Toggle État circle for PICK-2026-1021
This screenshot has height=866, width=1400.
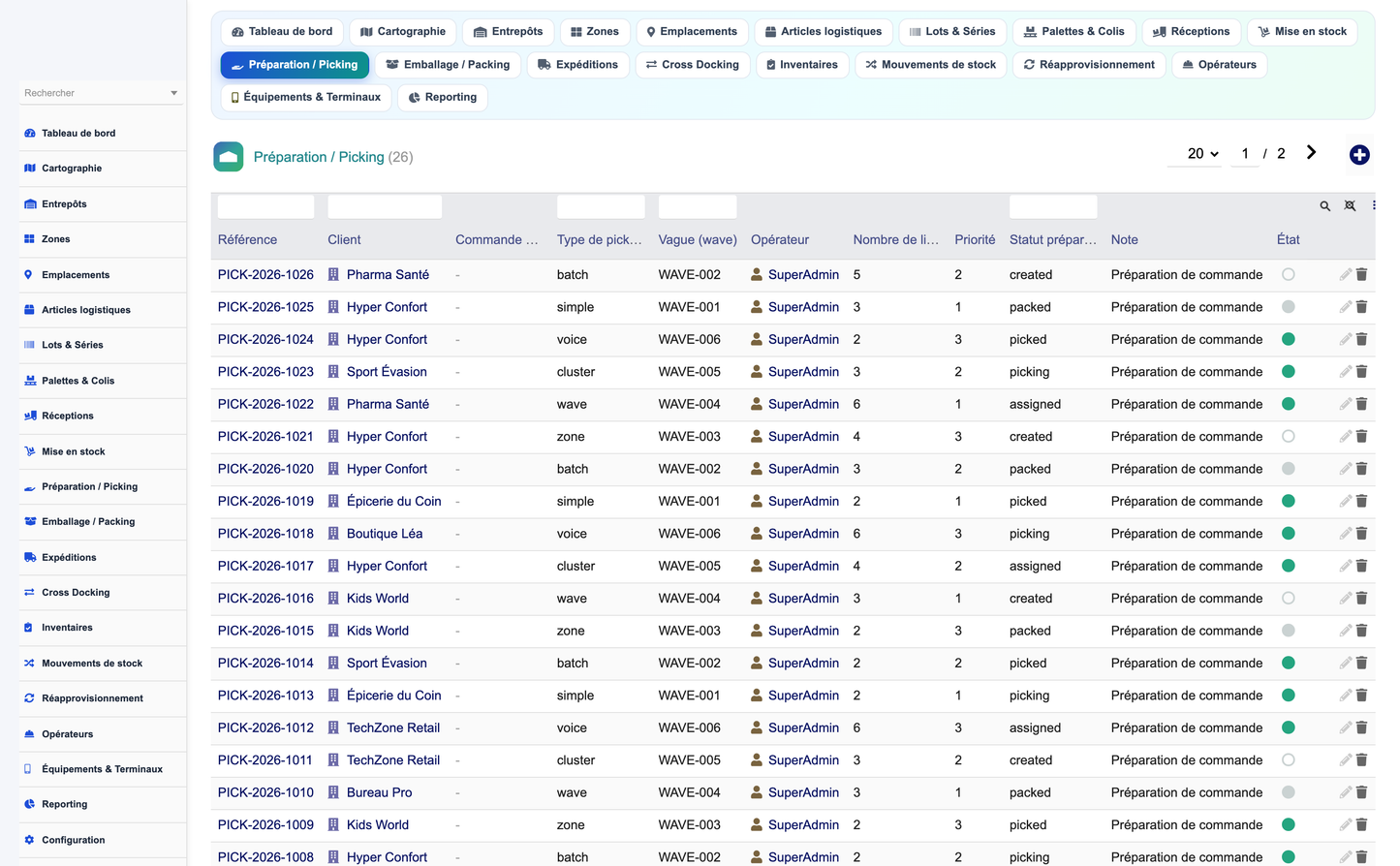point(1289,437)
